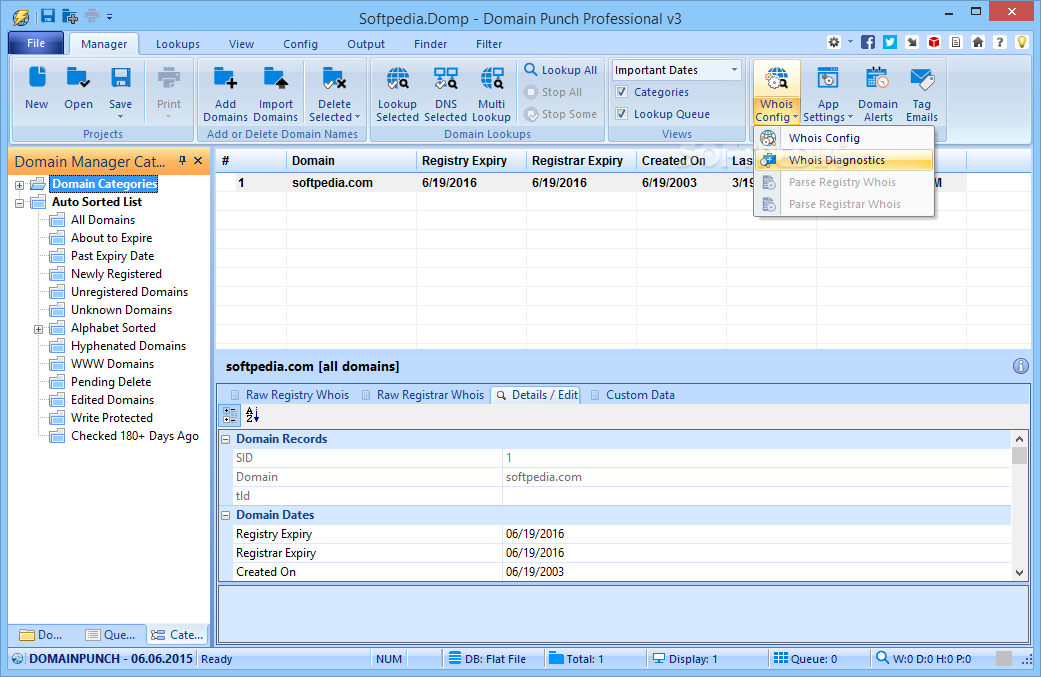Viewport: 1041px width, 677px height.
Task: Open the Raw Registrar Whois tab
Action: [x=423, y=395]
